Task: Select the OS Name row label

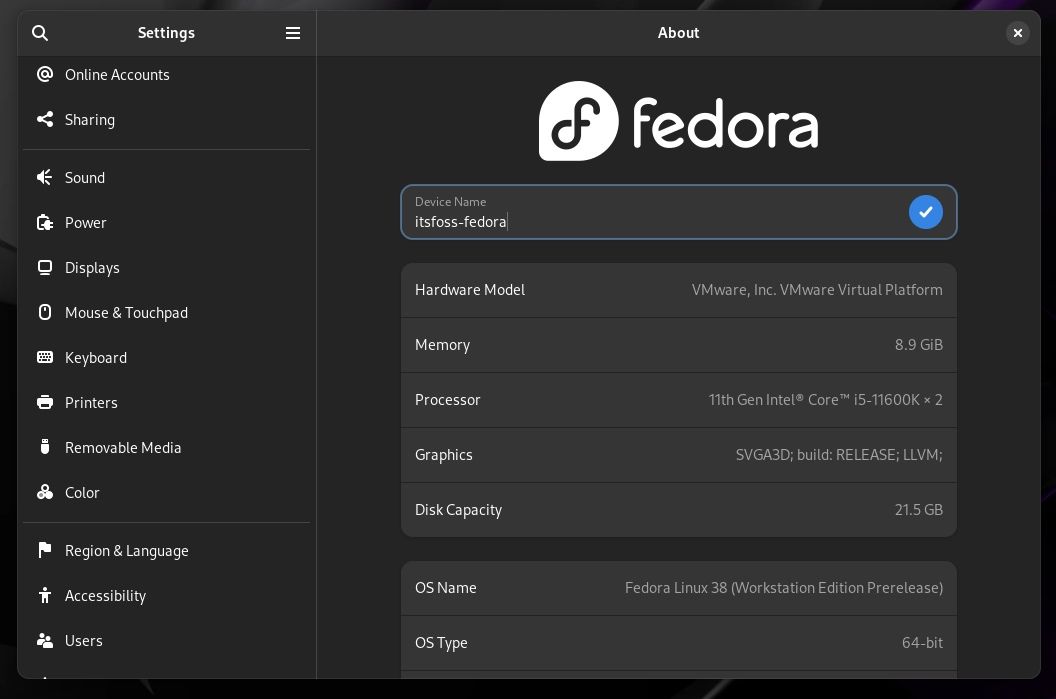Action: click(445, 588)
